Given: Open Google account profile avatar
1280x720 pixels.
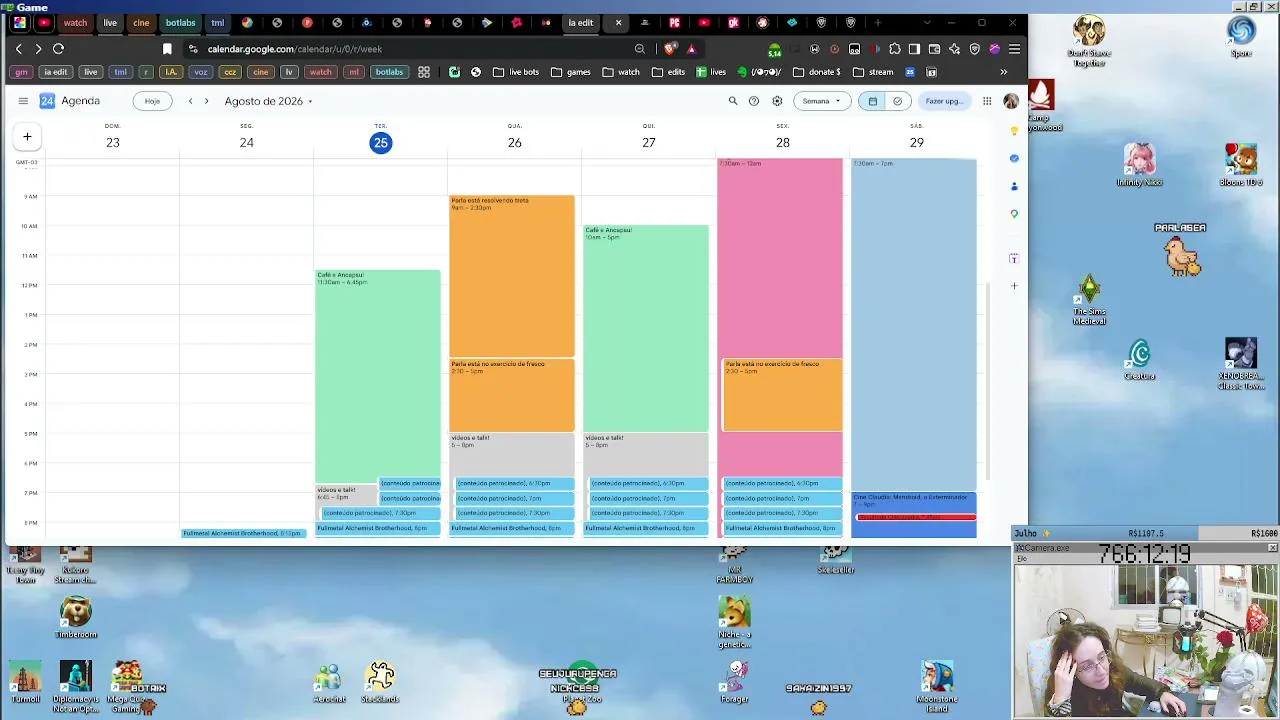Looking at the screenshot, I should 1011,101.
